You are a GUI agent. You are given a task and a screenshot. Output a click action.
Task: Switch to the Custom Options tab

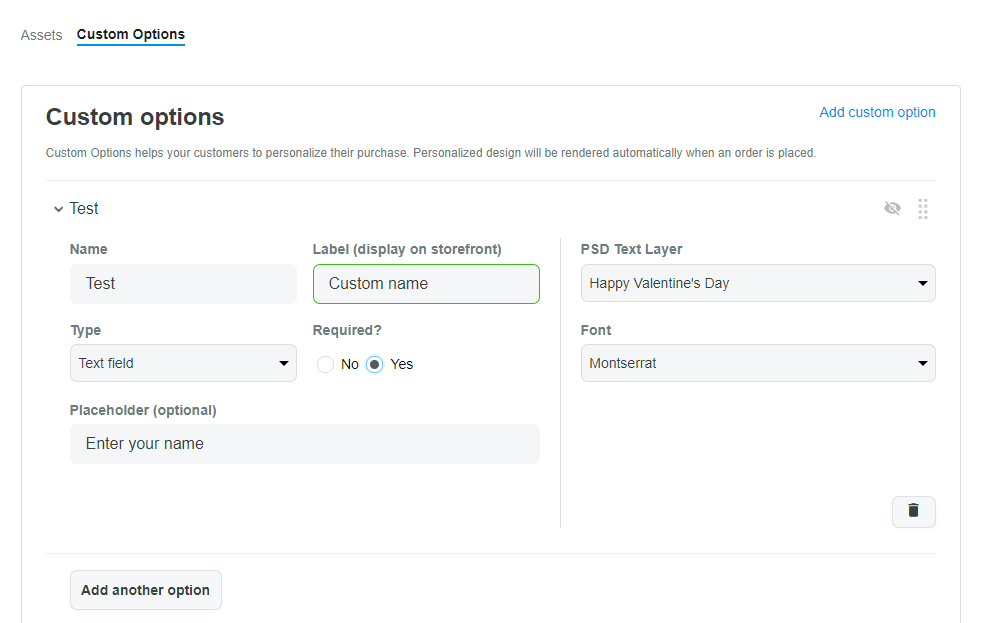tap(130, 35)
